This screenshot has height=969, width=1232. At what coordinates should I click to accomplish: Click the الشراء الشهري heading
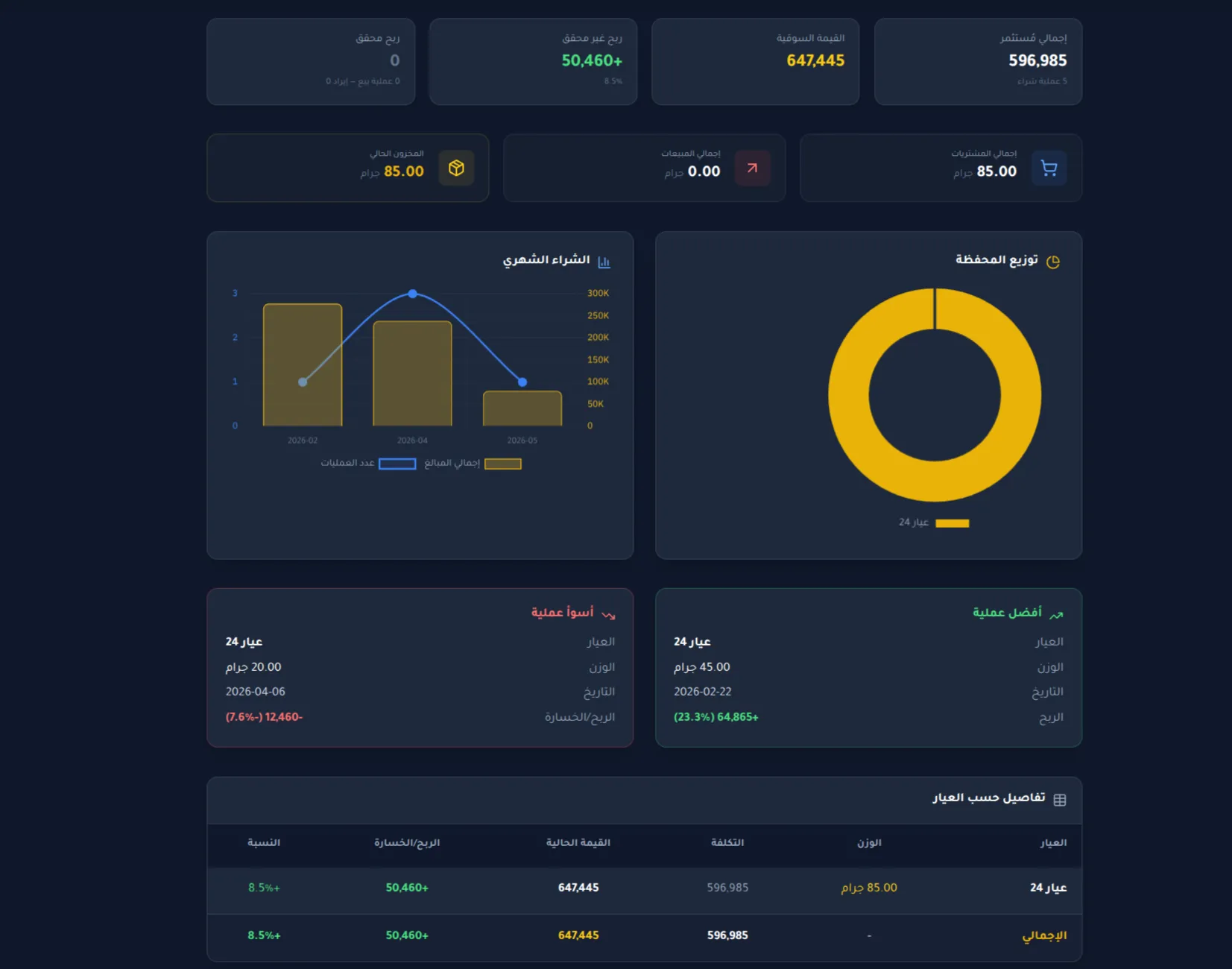[x=546, y=259]
